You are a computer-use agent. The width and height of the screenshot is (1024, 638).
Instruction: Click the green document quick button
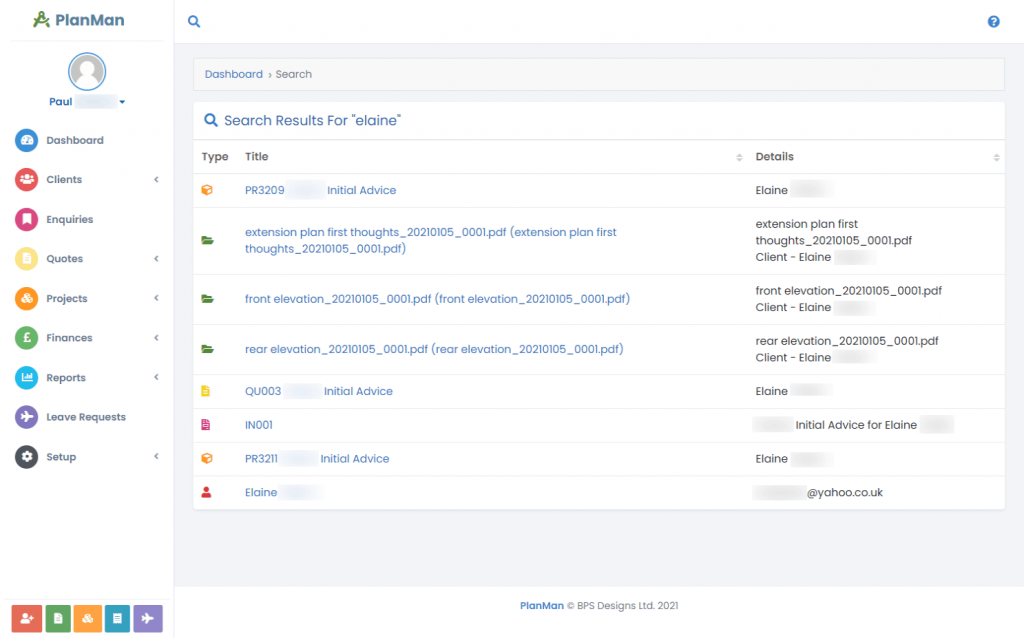tap(58, 618)
